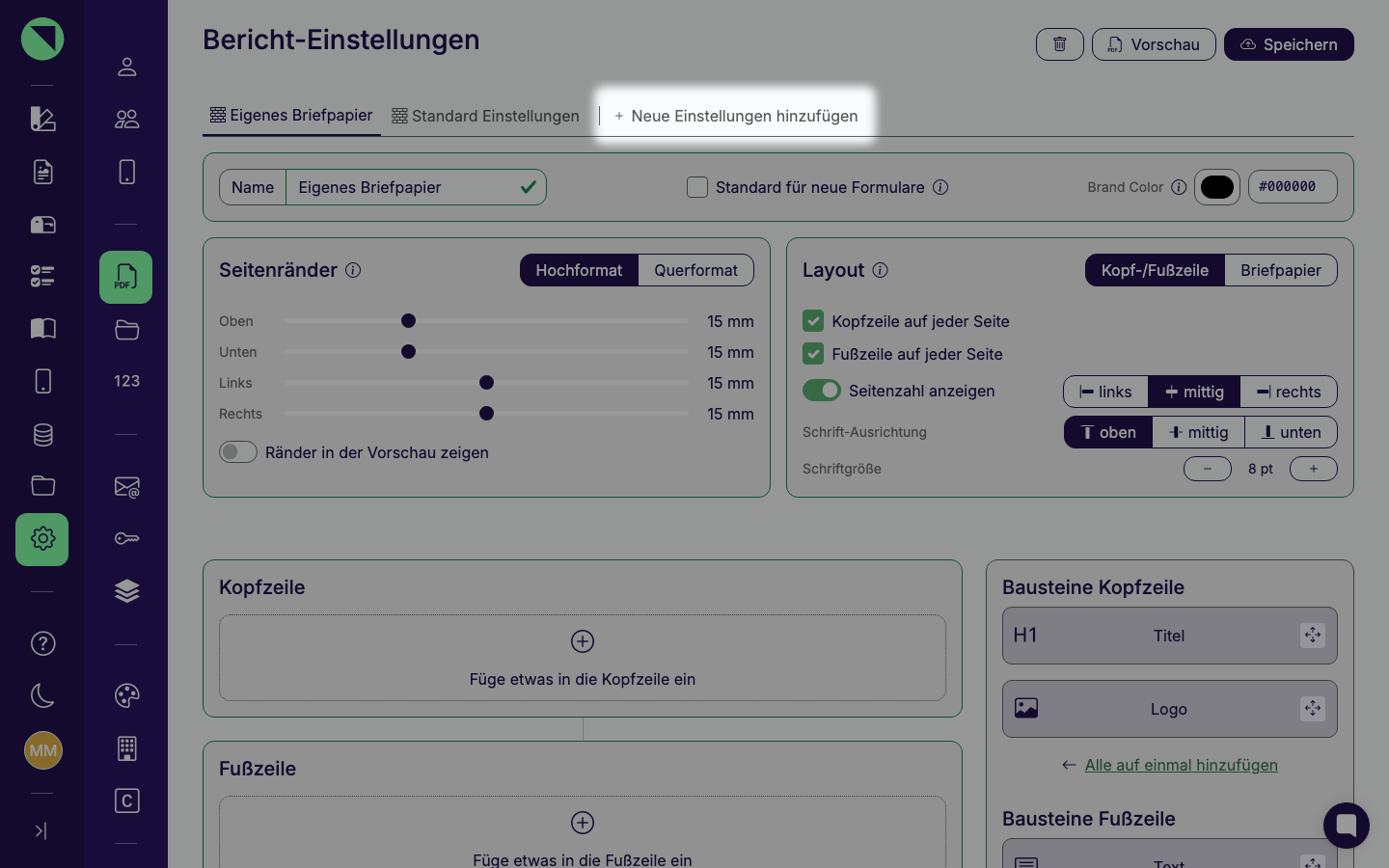Add content to the Kopfzeile area
The image size is (1389, 868).
click(583, 658)
